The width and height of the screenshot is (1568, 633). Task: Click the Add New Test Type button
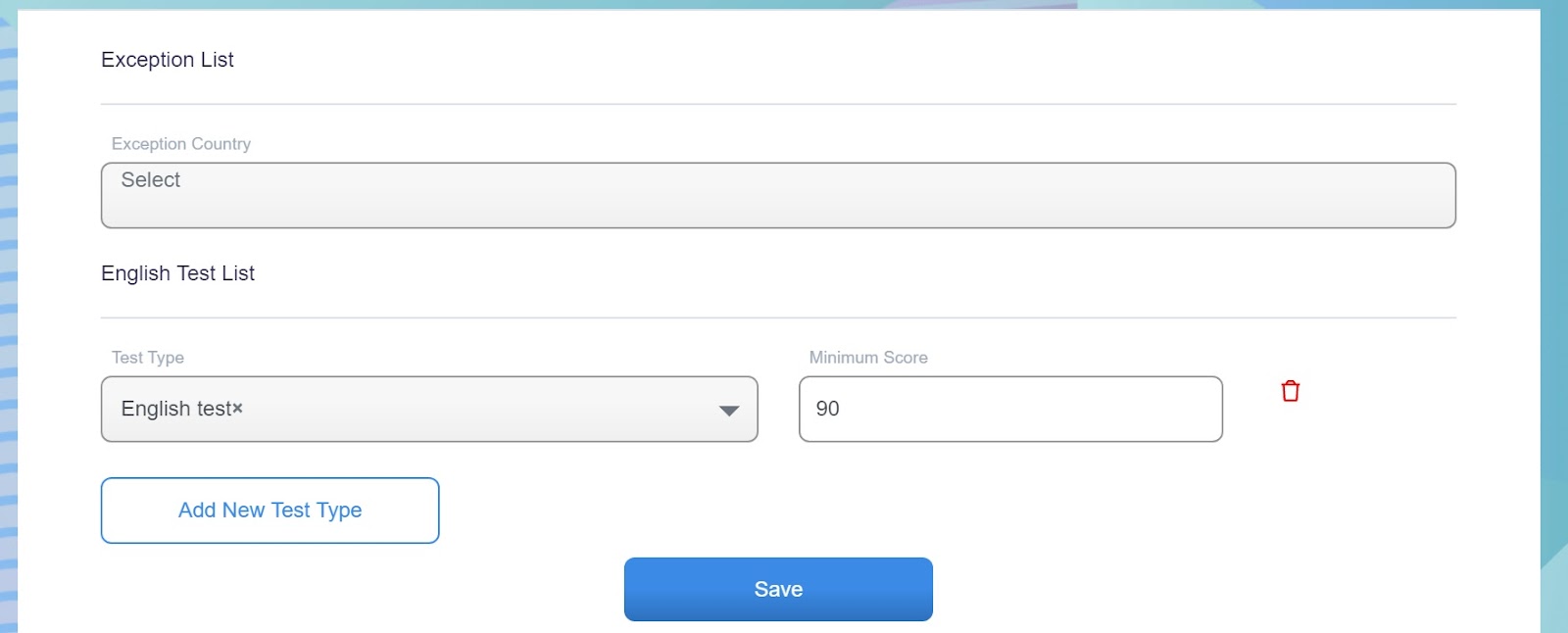pos(269,511)
